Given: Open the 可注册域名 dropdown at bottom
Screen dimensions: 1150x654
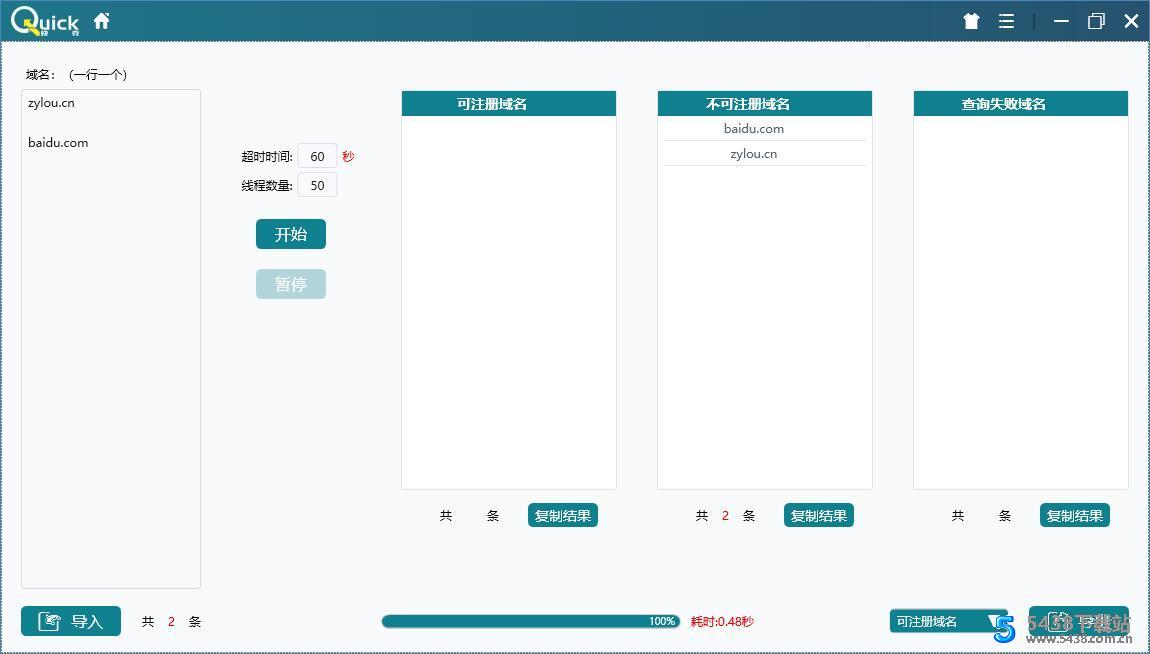Looking at the screenshot, I should tap(946, 621).
